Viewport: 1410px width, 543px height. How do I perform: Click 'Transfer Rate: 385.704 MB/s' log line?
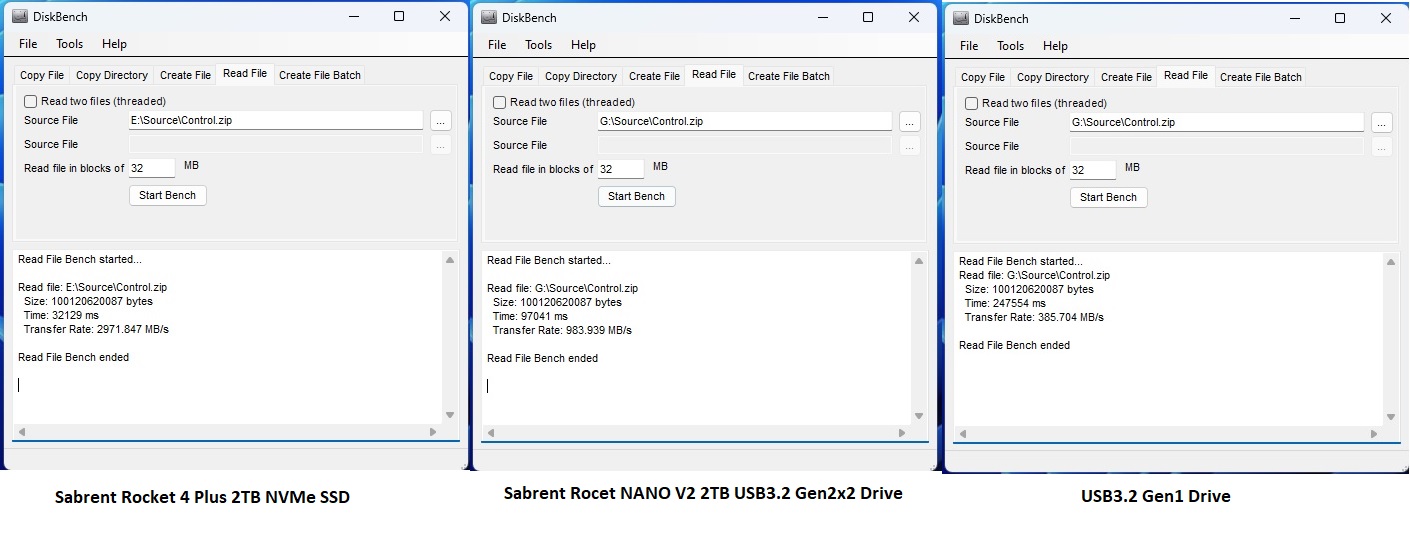pyautogui.click(x=1035, y=317)
